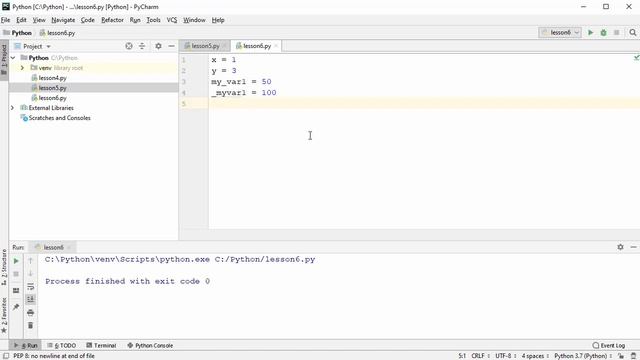Open Run panel settings gear
The width and height of the screenshot is (640, 360).
[x=620, y=247]
